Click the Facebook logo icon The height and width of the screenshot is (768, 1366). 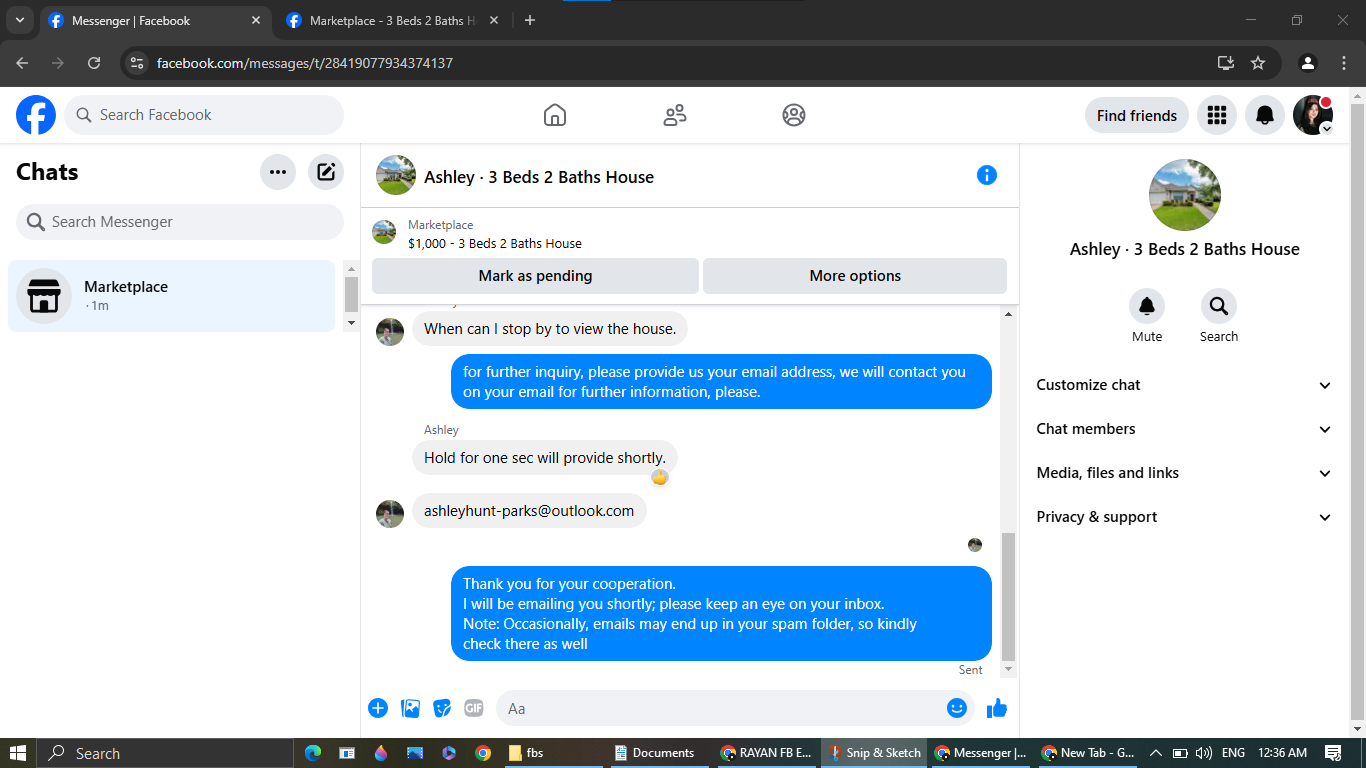(36, 115)
